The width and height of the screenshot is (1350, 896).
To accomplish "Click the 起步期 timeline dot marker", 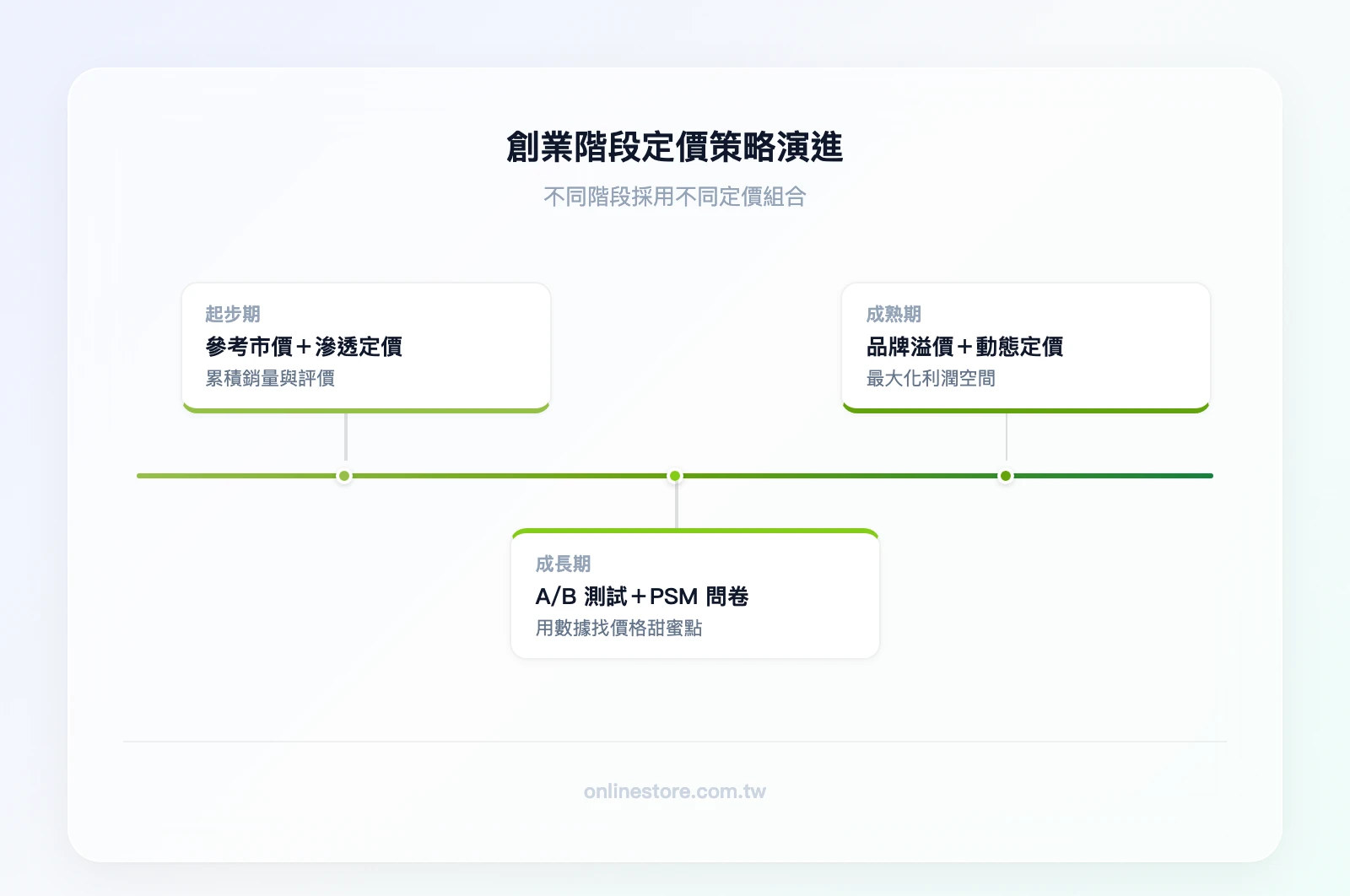I will click(x=343, y=475).
